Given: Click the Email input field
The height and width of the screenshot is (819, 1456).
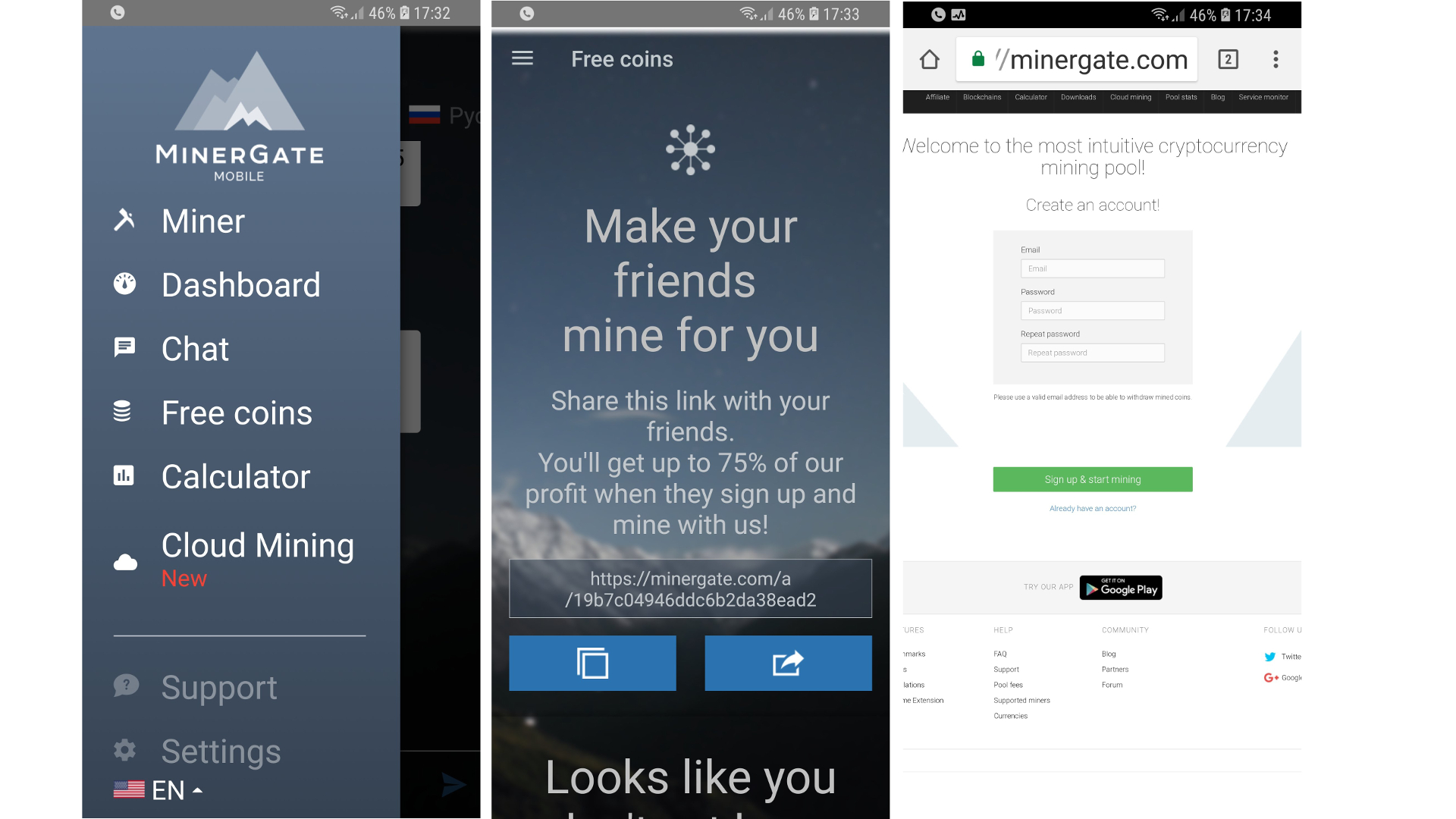Looking at the screenshot, I should coord(1092,268).
